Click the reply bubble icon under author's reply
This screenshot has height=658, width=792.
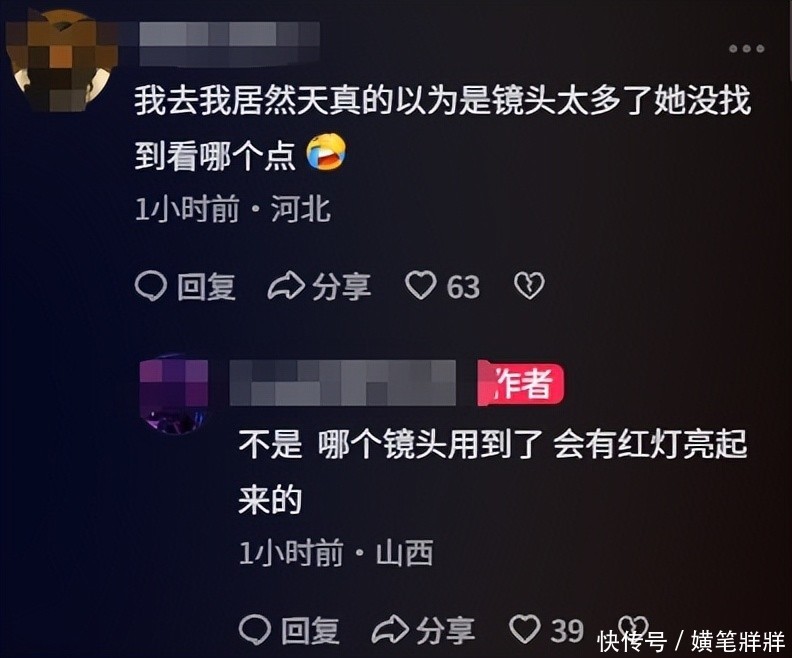pos(255,629)
